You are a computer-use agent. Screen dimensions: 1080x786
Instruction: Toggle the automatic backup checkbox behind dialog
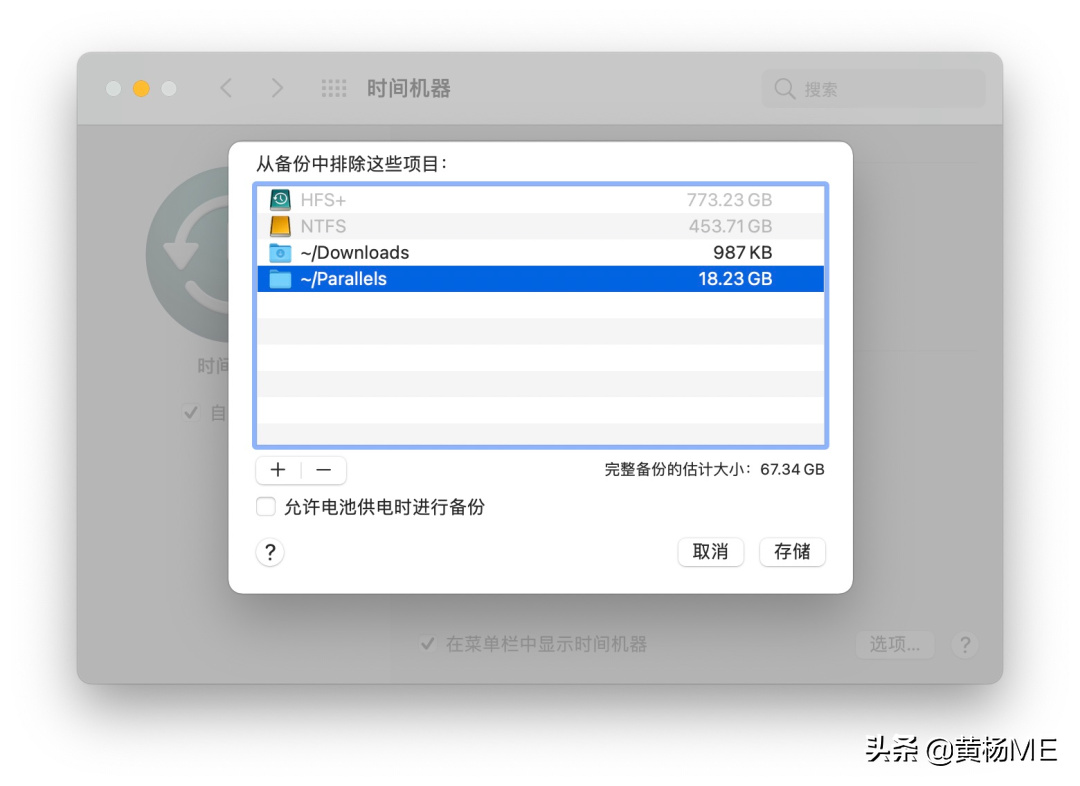[191, 413]
